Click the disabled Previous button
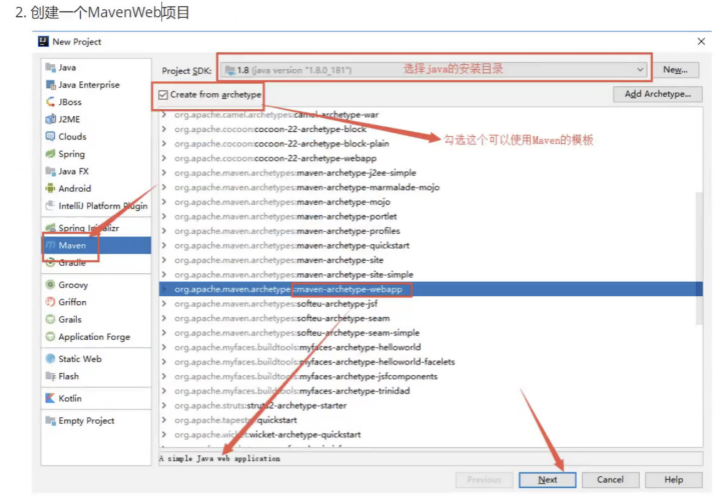This screenshot has height=500, width=728. (x=484, y=480)
